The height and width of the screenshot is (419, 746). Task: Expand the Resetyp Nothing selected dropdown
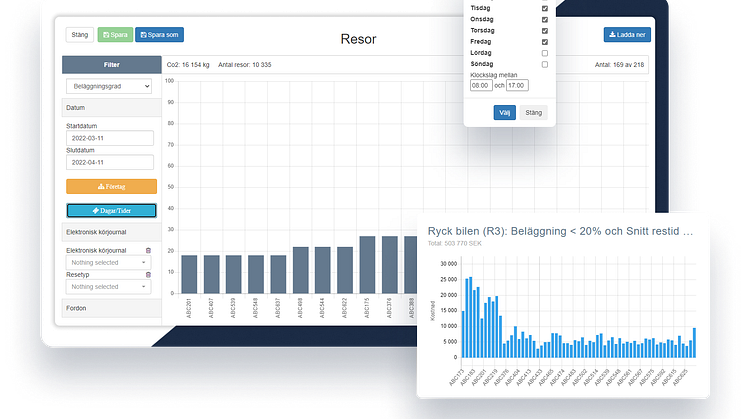point(108,287)
